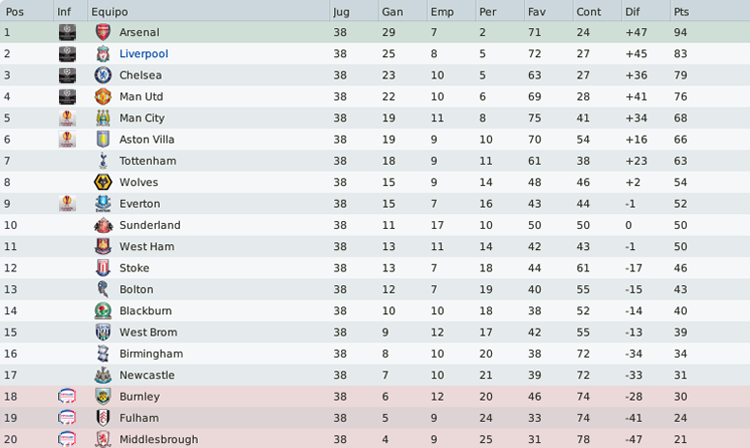
Task: Click the Man Utd club crest
Action: (102, 97)
